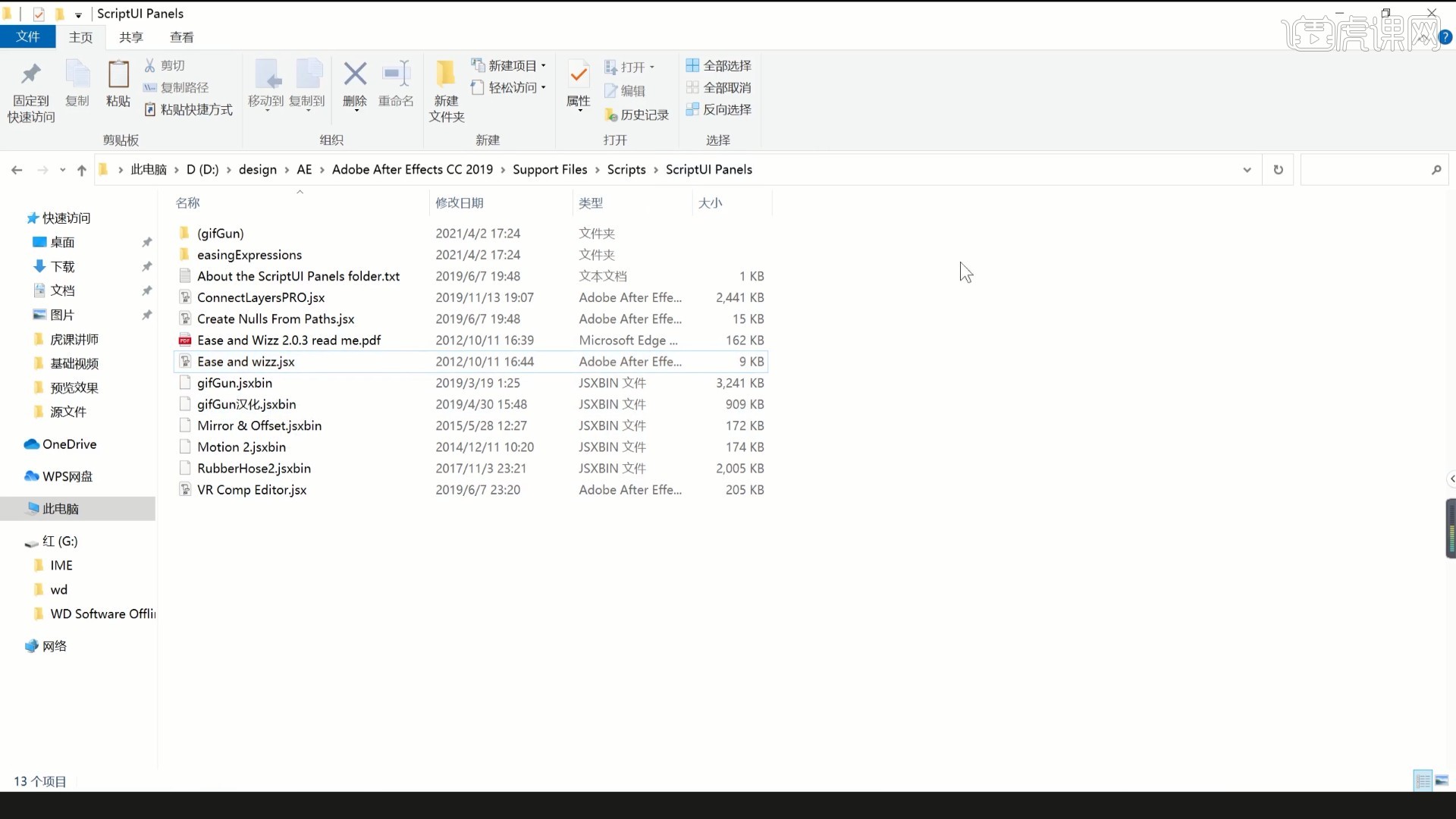Sort by the 修改日期 column header

click(x=500, y=202)
